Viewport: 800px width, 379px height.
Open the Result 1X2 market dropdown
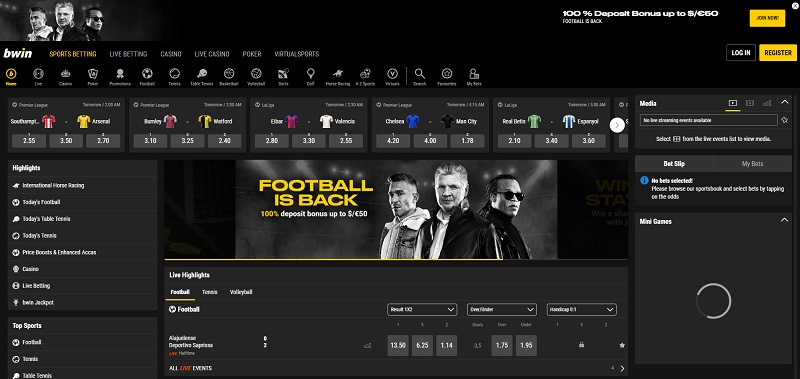coord(422,310)
